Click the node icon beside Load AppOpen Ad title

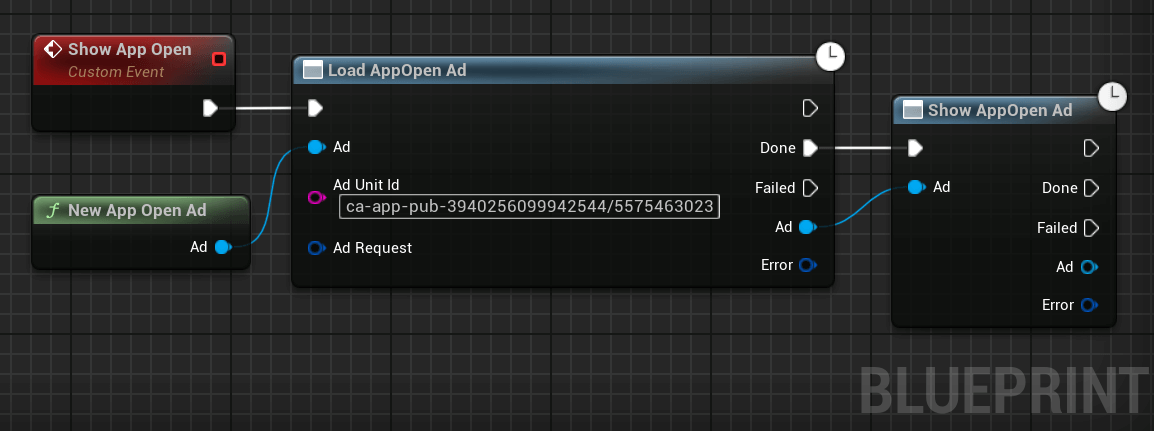[x=314, y=71]
